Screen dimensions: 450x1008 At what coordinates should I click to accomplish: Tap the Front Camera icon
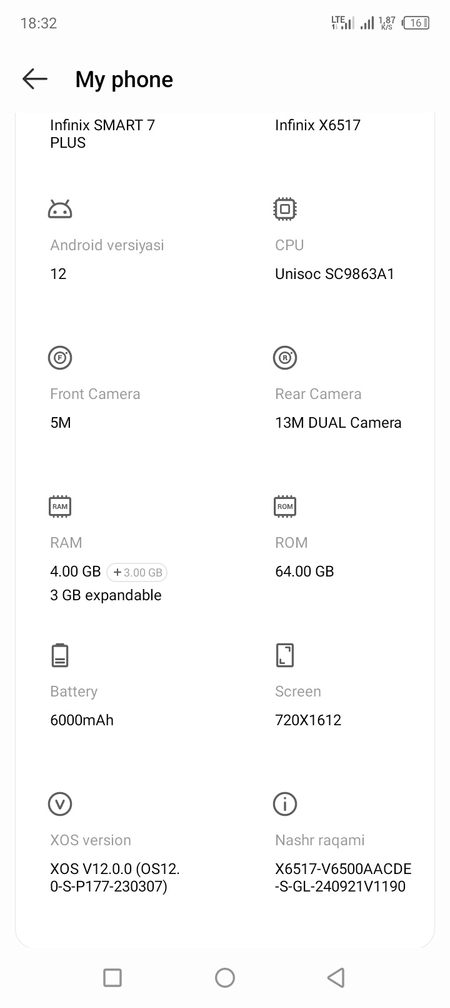point(60,357)
